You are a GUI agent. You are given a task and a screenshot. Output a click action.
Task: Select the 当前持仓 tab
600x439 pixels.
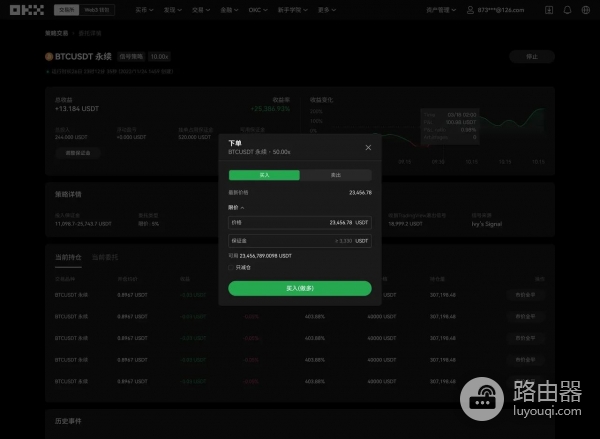pyautogui.click(x=68, y=257)
